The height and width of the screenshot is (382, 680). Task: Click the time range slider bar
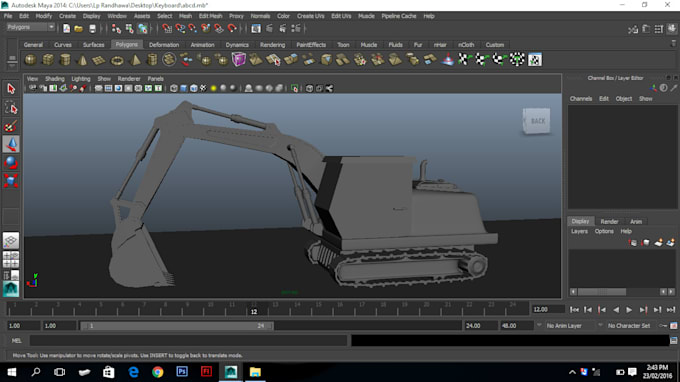click(x=177, y=326)
